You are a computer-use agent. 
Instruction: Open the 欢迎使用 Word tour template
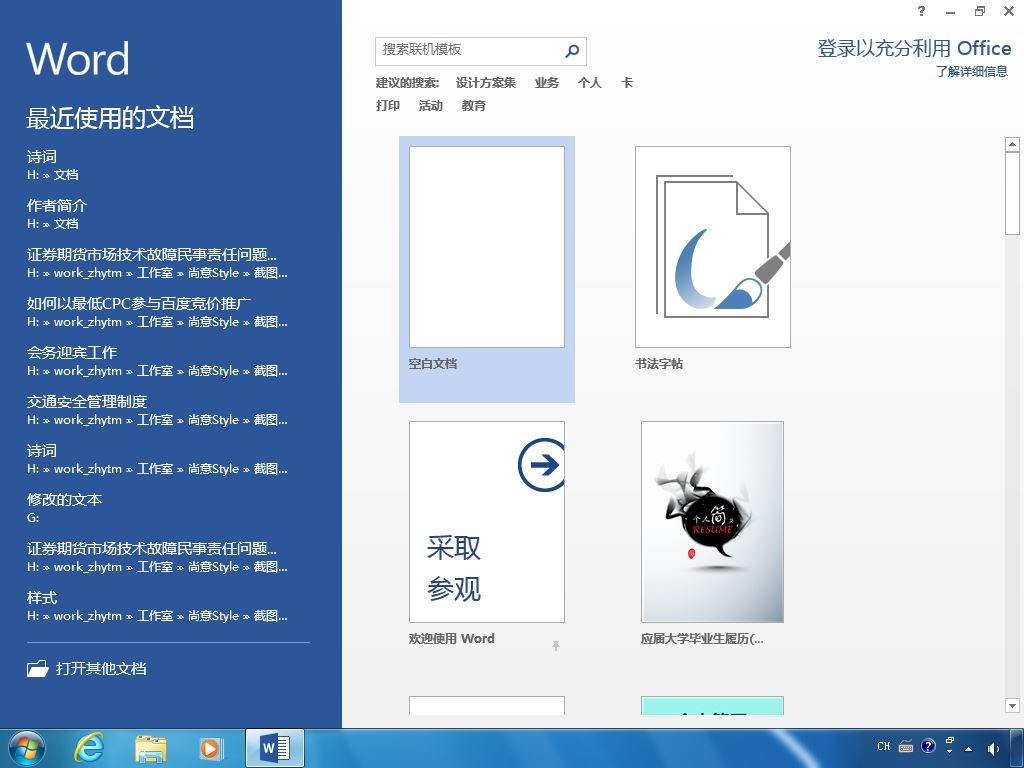coord(487,535)
